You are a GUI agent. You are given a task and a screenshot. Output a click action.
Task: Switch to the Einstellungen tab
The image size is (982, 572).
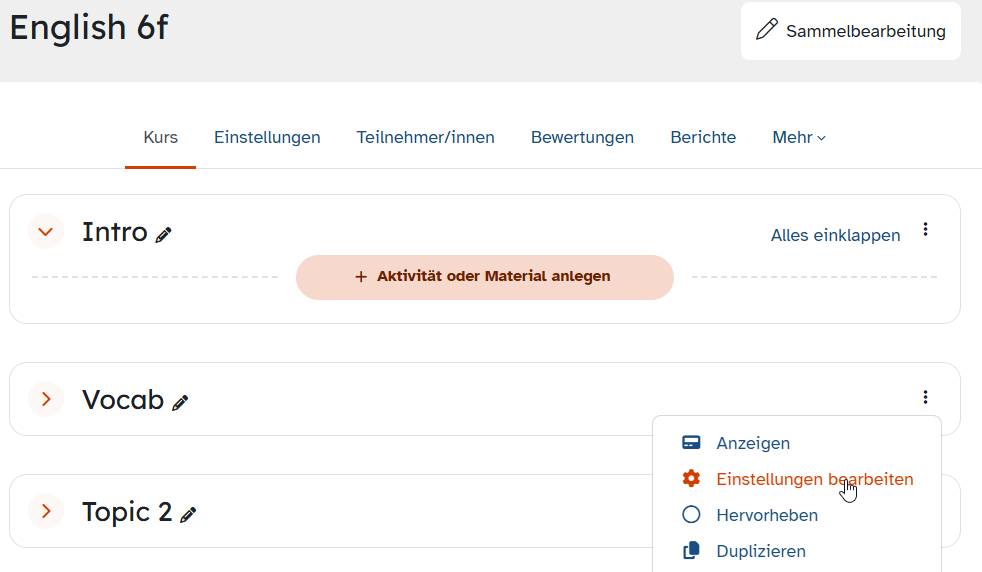coord(267,137)
